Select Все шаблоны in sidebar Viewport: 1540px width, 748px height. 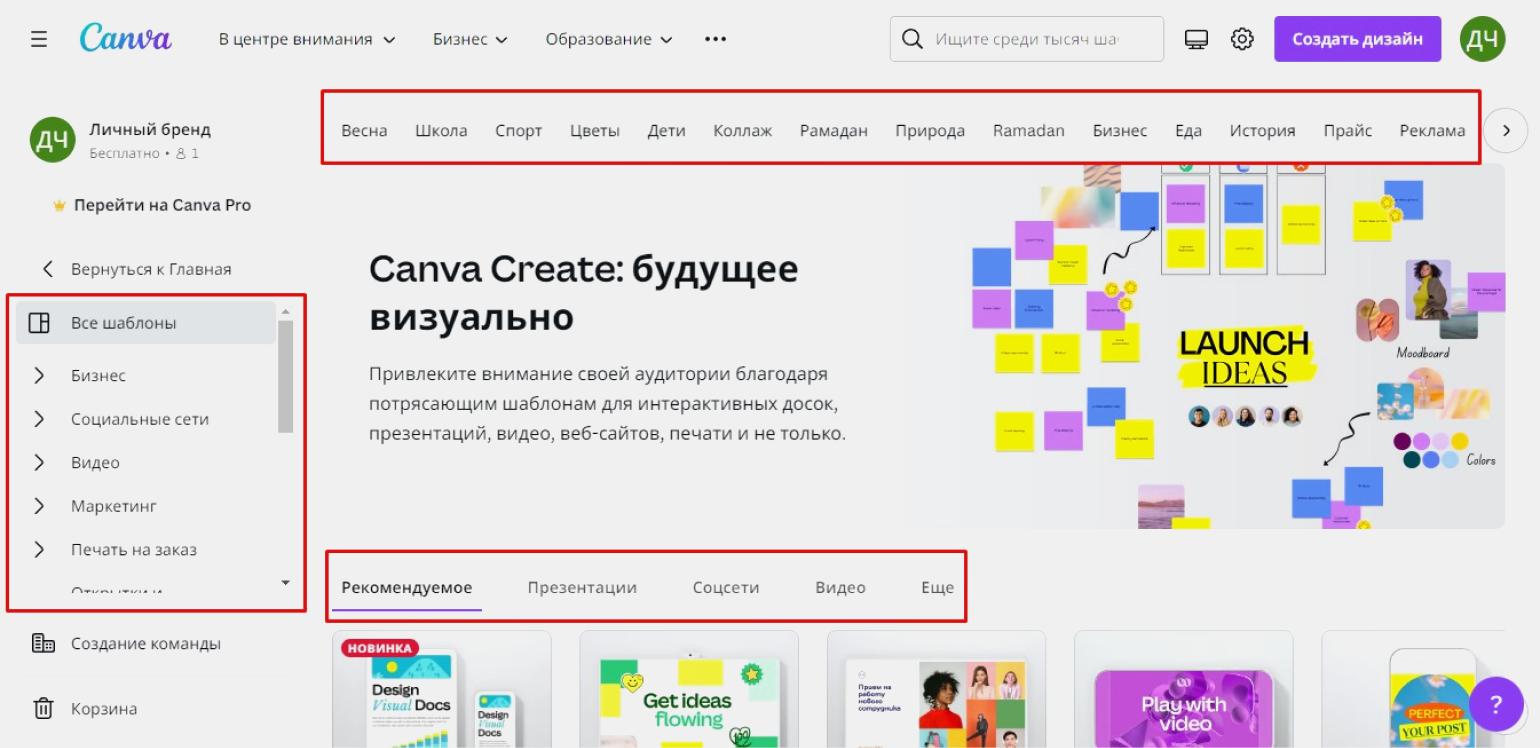[146, 323]
